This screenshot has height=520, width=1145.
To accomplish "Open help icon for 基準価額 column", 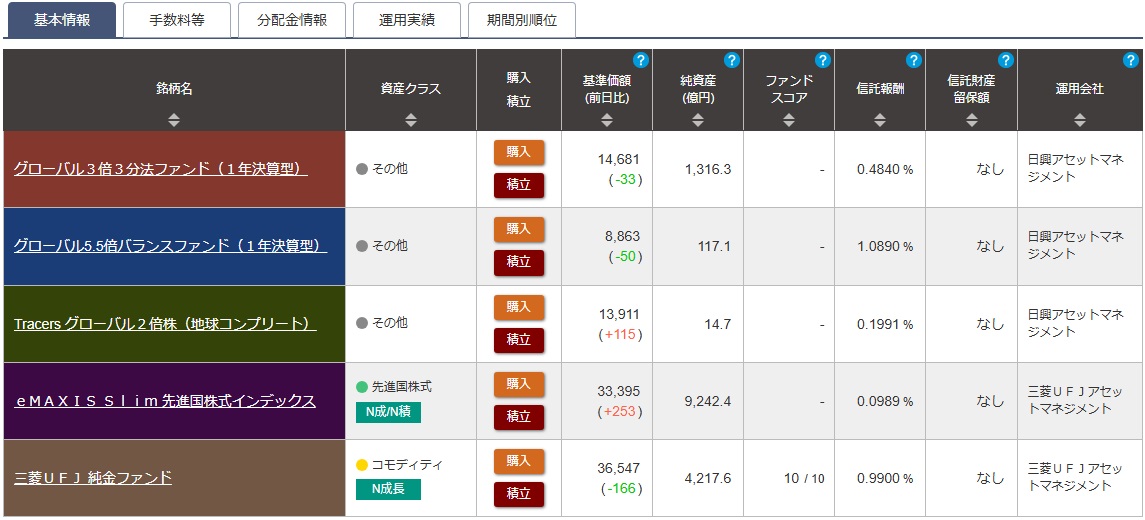I will tap(640, 61).
